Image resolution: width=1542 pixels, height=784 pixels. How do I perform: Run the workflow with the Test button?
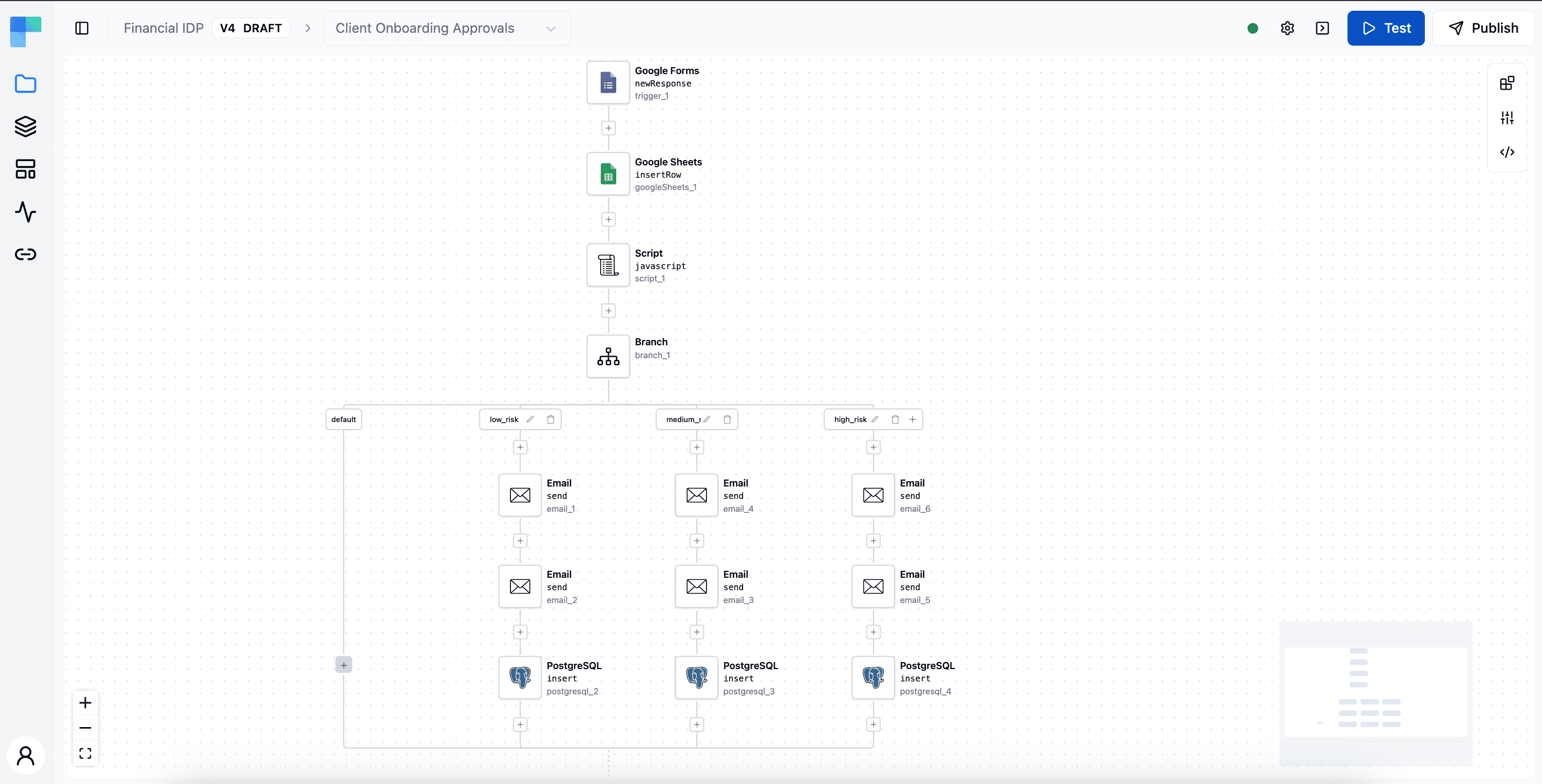[x=1386, y=28]
